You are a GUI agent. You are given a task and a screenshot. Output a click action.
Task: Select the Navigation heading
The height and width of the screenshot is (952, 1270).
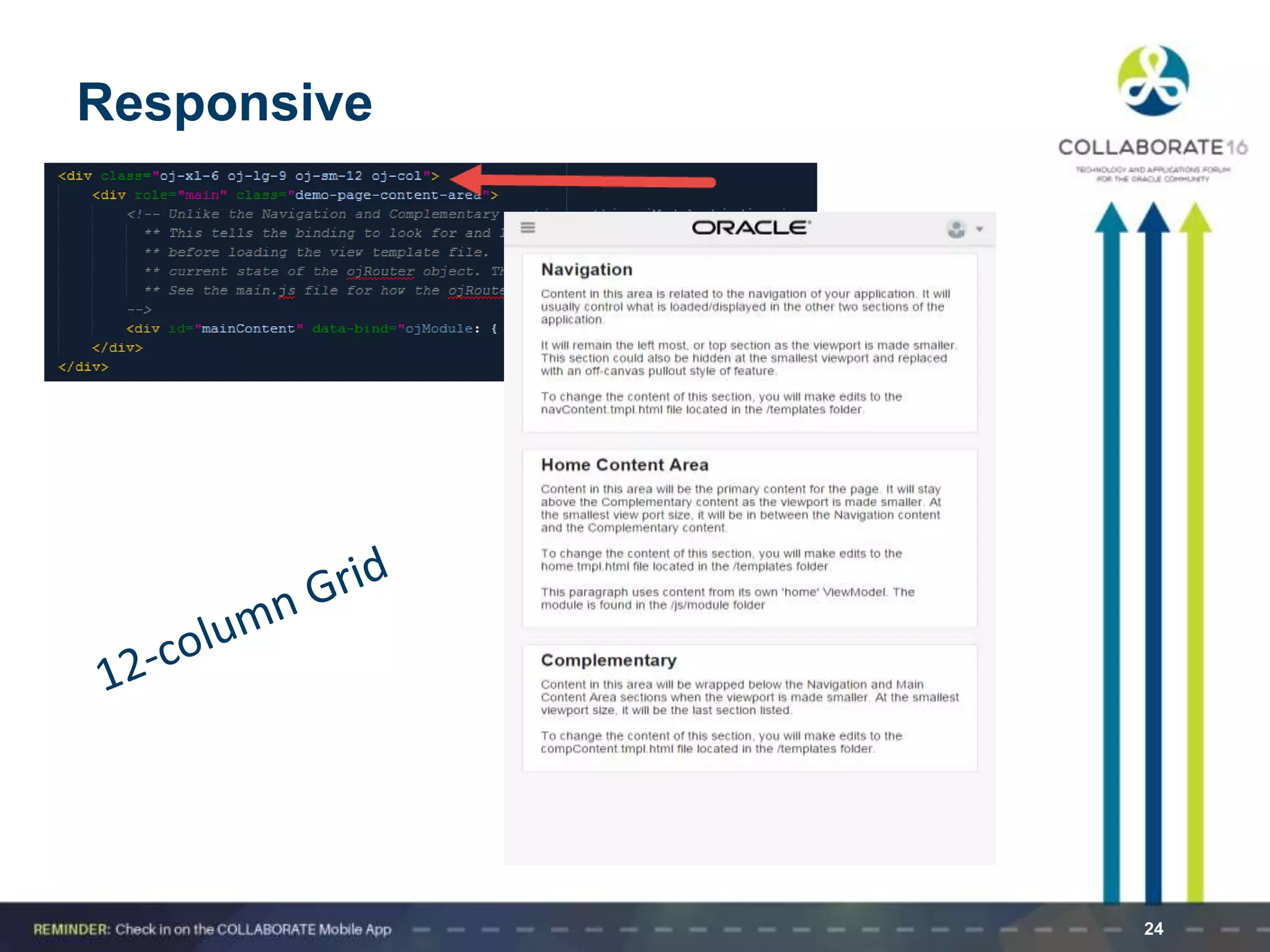tap(587, 270)
